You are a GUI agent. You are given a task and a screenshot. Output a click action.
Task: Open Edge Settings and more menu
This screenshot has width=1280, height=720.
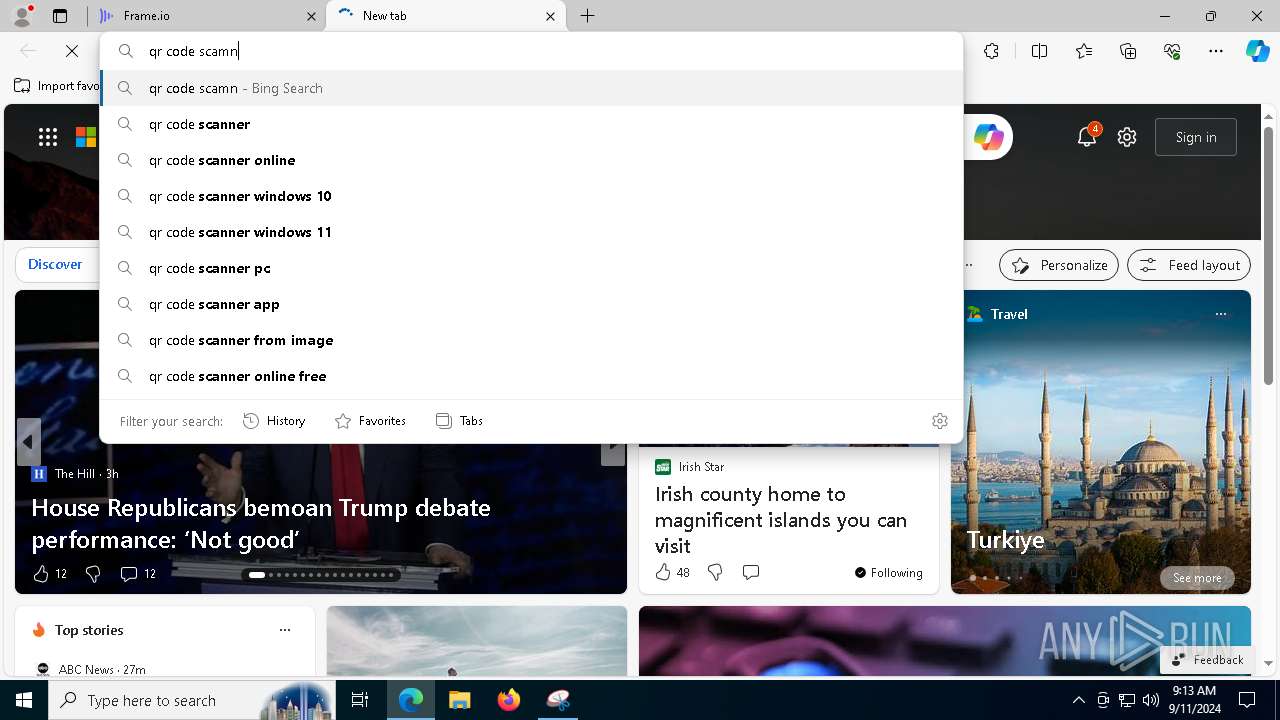click(1216, 51)
